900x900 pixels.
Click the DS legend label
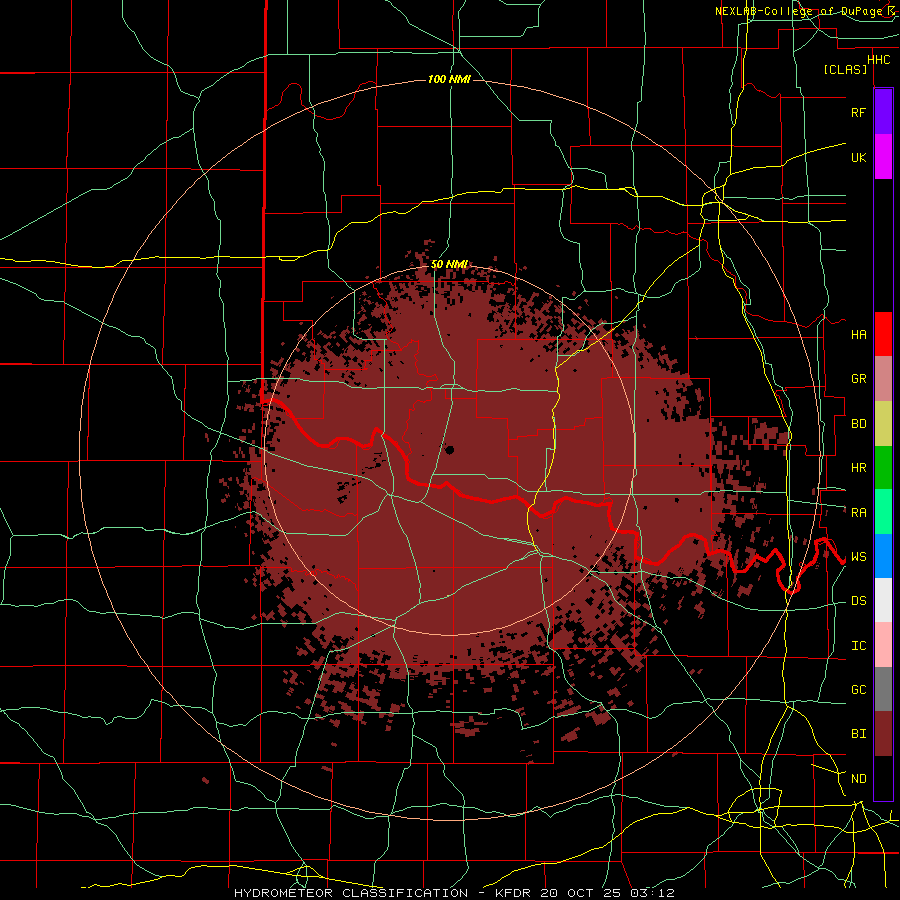[x=858, y=600]
